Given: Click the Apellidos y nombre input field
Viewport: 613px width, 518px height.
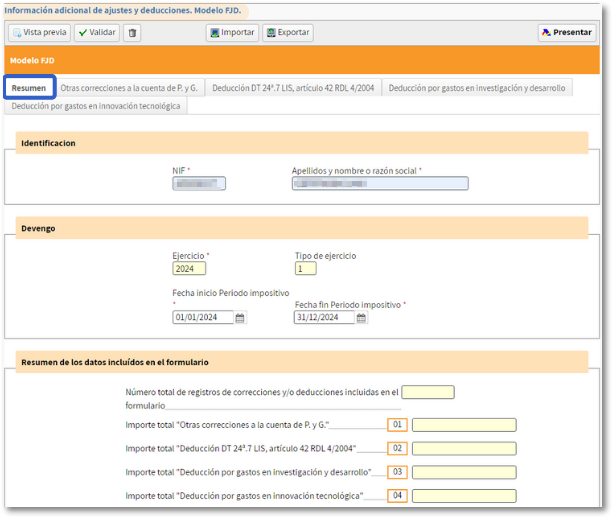Looking at the screenshot, I should click(379, 183).
